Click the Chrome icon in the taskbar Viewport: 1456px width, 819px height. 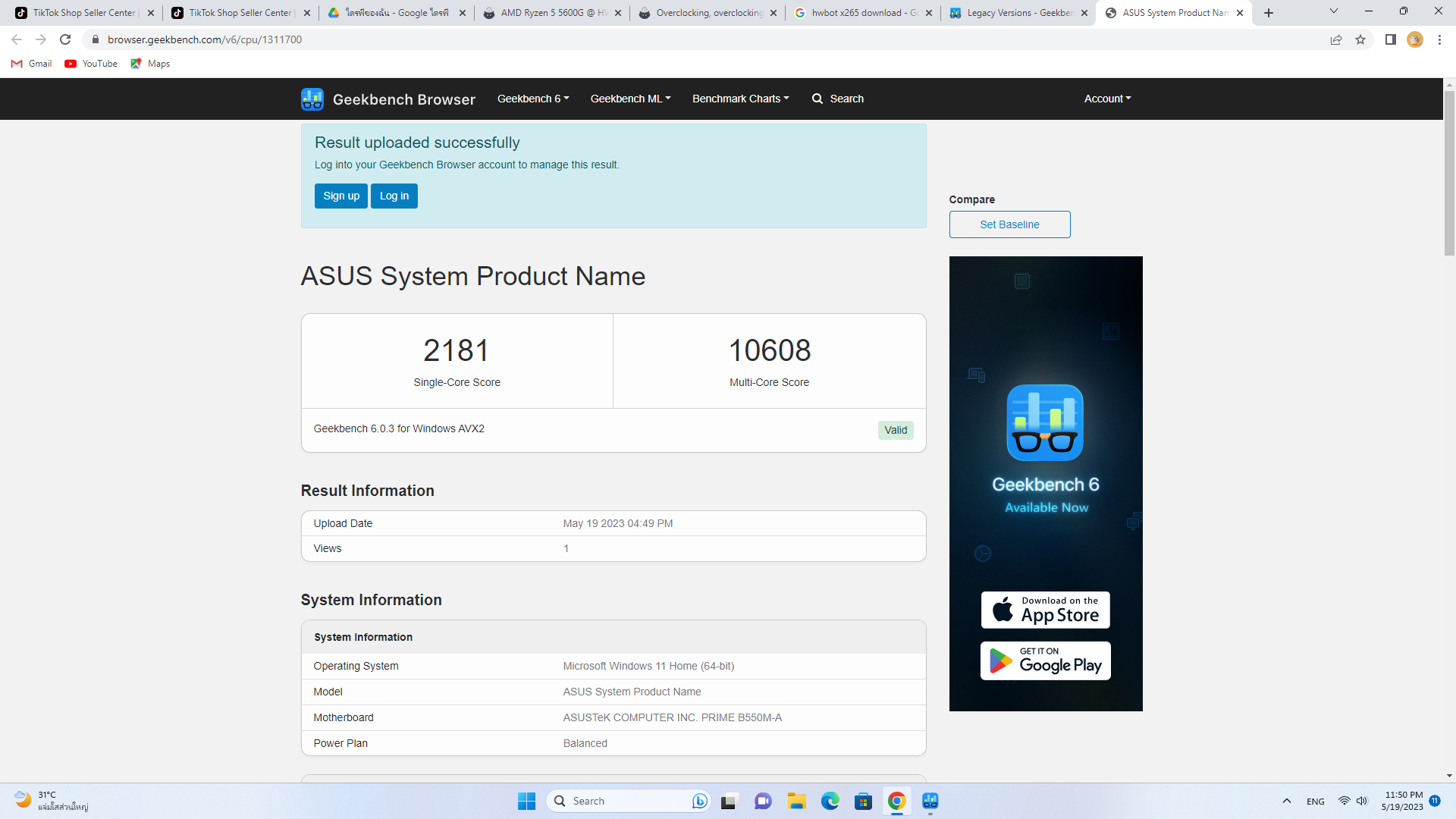coord(896,801)
